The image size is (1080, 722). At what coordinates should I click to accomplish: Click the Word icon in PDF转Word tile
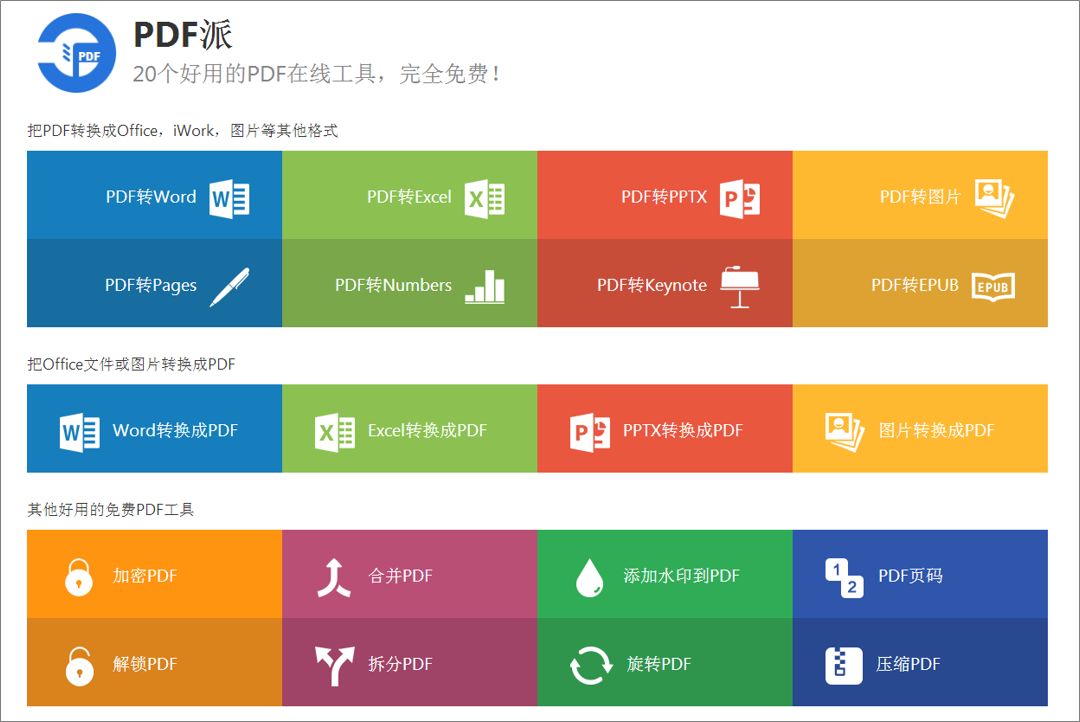coord(229,198)
